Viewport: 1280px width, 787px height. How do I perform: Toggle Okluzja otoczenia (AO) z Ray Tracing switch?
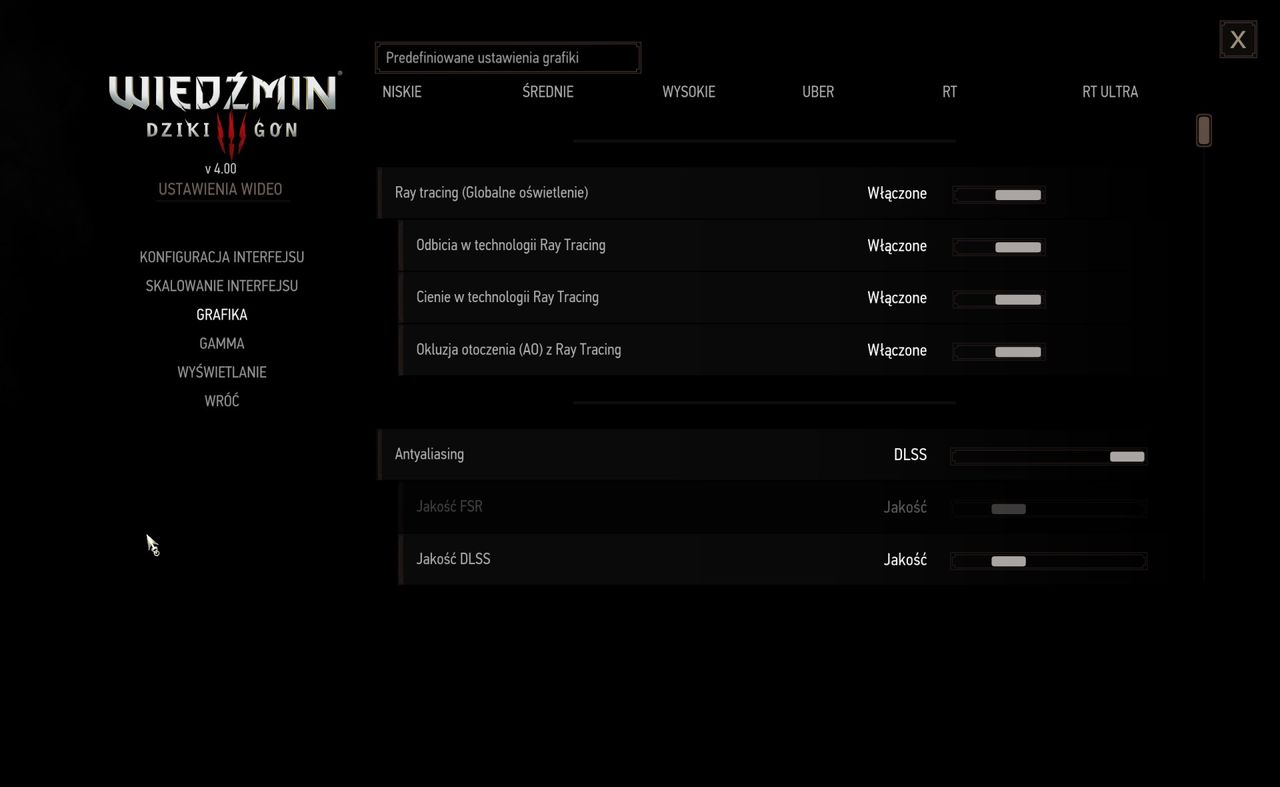point(999,351)
